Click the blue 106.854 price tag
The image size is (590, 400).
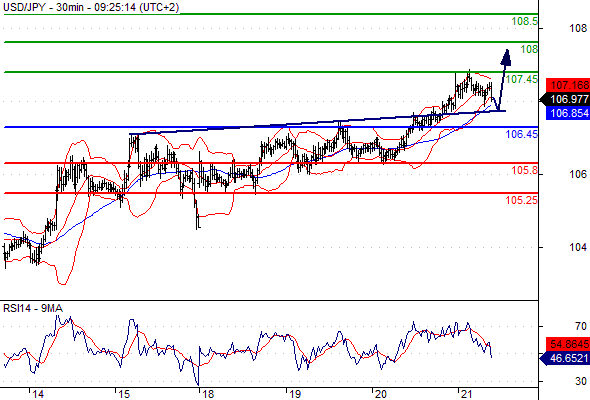click(568, 113)
